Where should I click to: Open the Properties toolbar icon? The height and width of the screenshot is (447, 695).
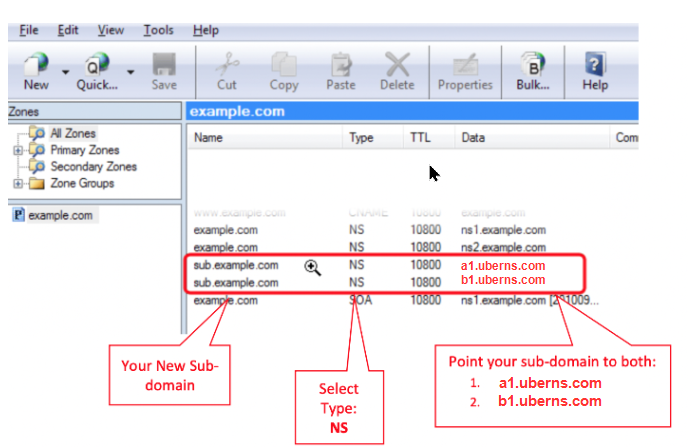click(465, 65)
